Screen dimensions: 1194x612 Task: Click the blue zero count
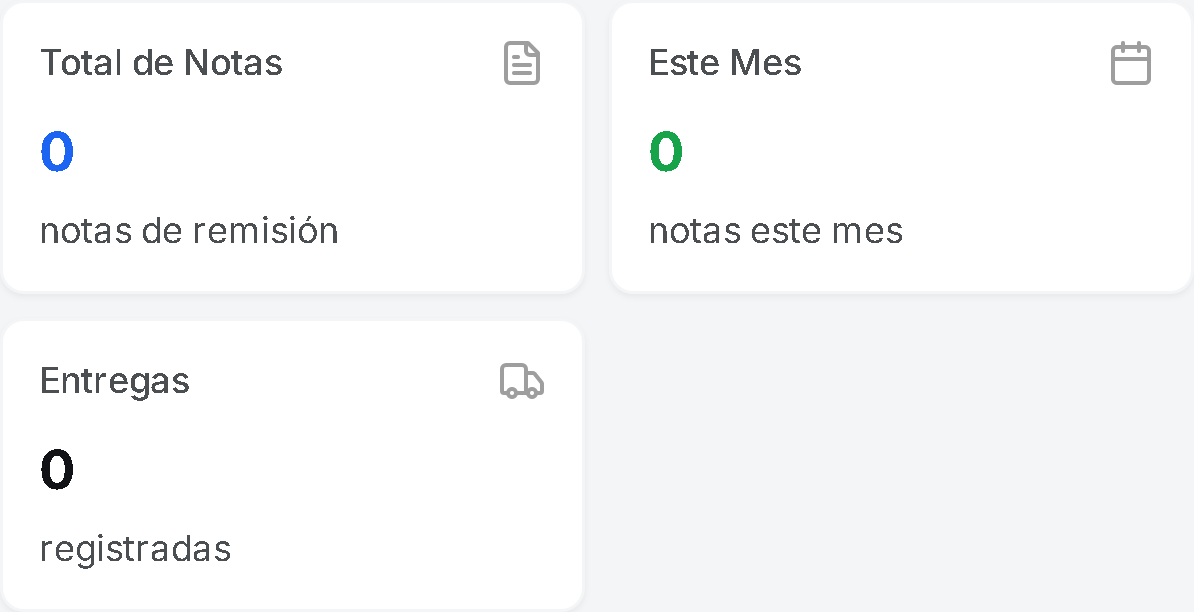pyautogui.click(x=57, y=152)
